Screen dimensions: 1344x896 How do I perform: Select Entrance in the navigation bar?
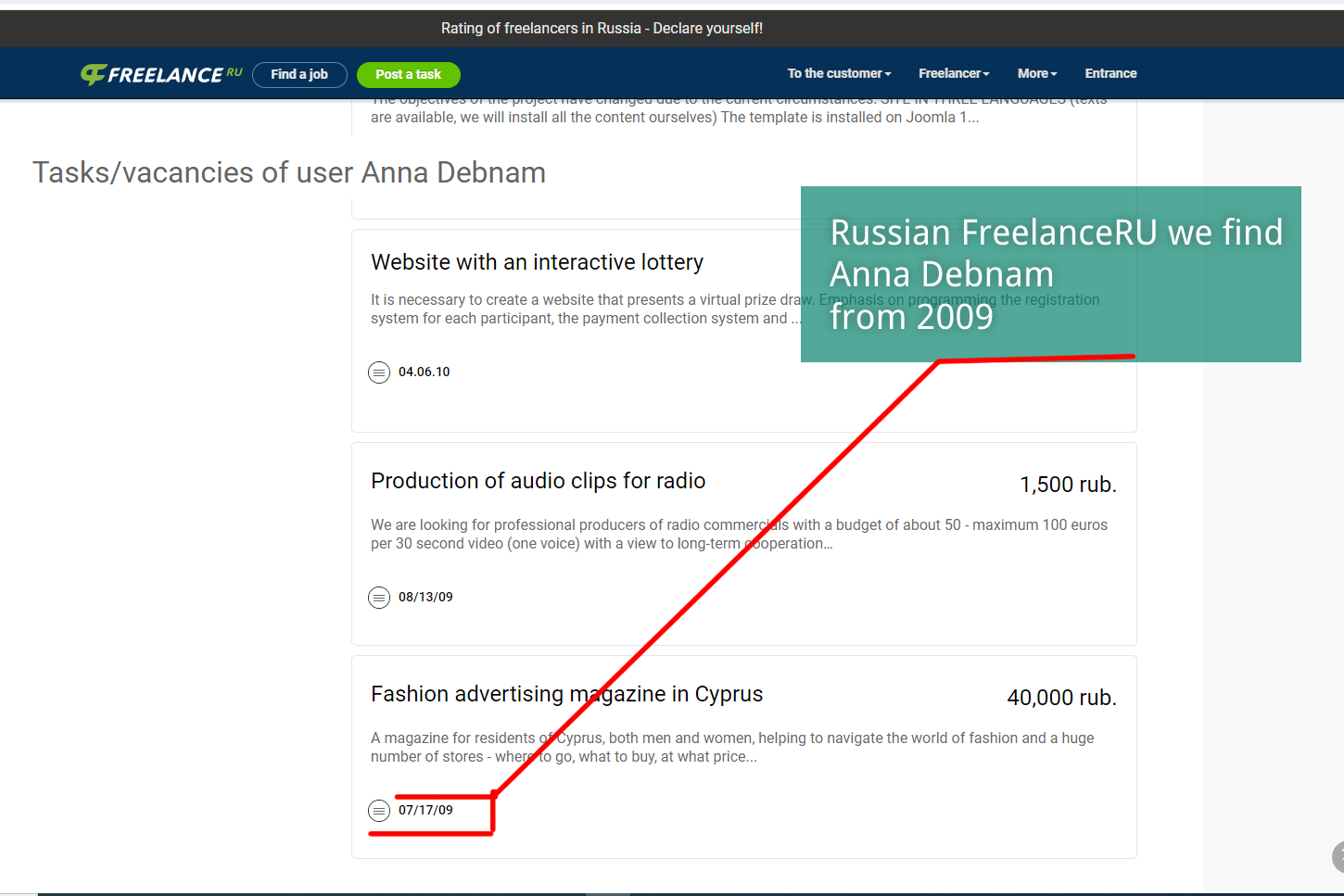(1110, 73)
